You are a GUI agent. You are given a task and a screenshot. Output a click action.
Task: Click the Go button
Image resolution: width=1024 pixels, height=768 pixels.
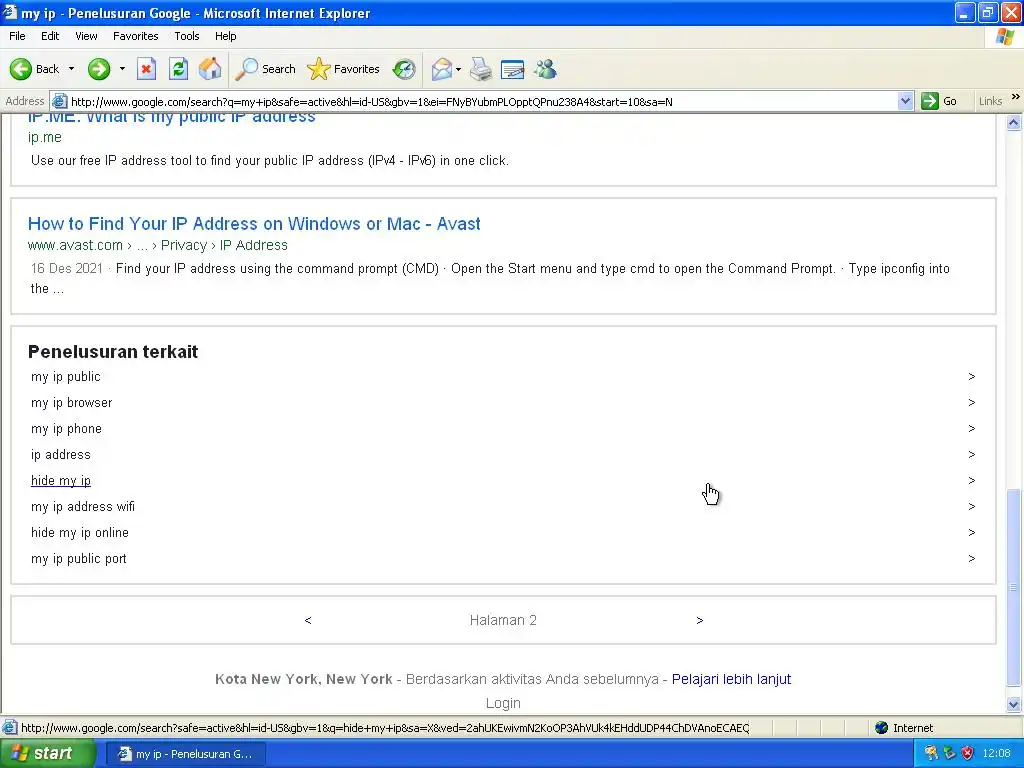point(939,101)
